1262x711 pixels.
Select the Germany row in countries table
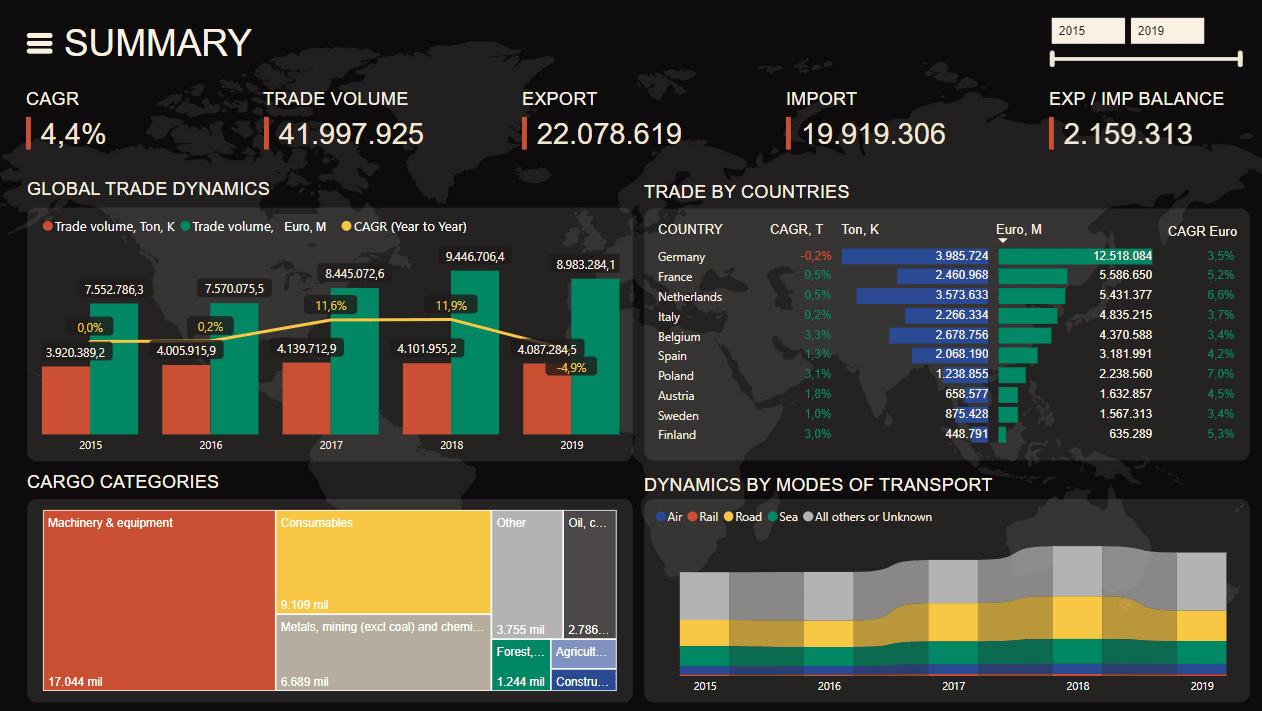[681, 257]
